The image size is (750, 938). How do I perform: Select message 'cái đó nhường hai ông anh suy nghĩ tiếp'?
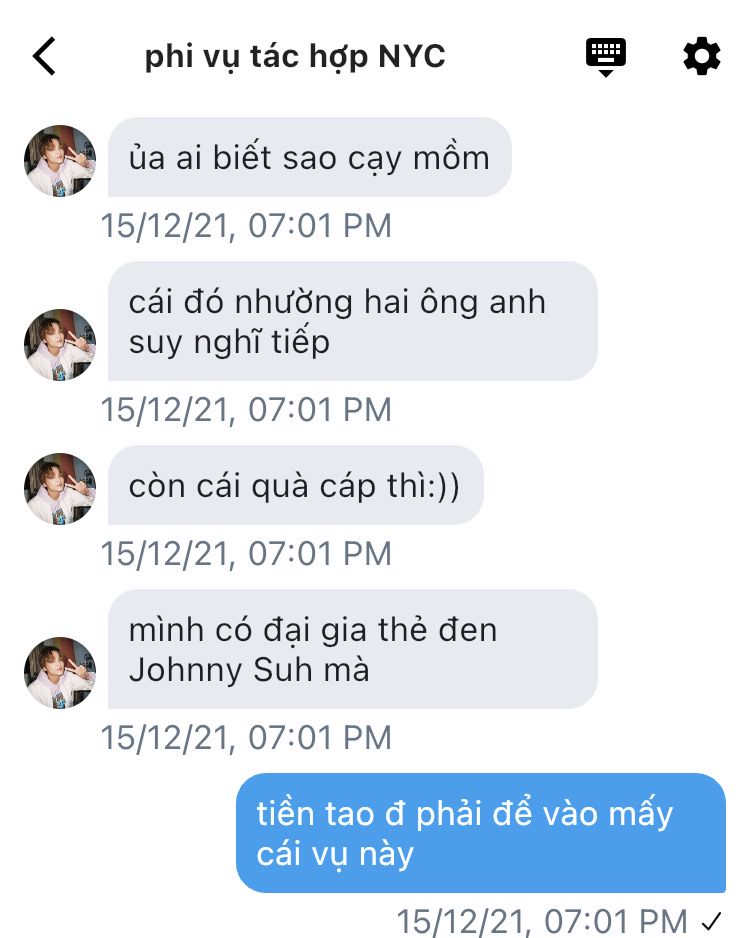pyautogui.click(x=352, y=321)
